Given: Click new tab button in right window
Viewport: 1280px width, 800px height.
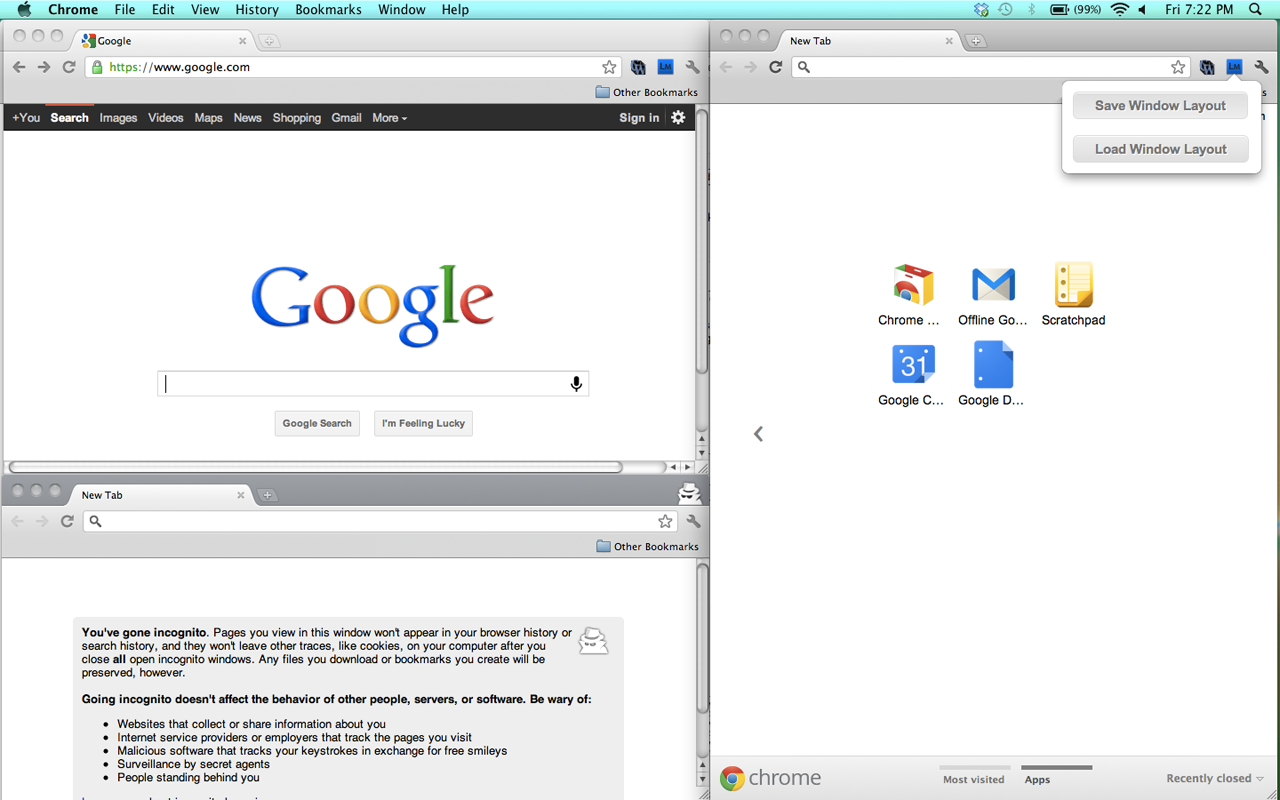Looking at the screenshot, I should 976,41.
